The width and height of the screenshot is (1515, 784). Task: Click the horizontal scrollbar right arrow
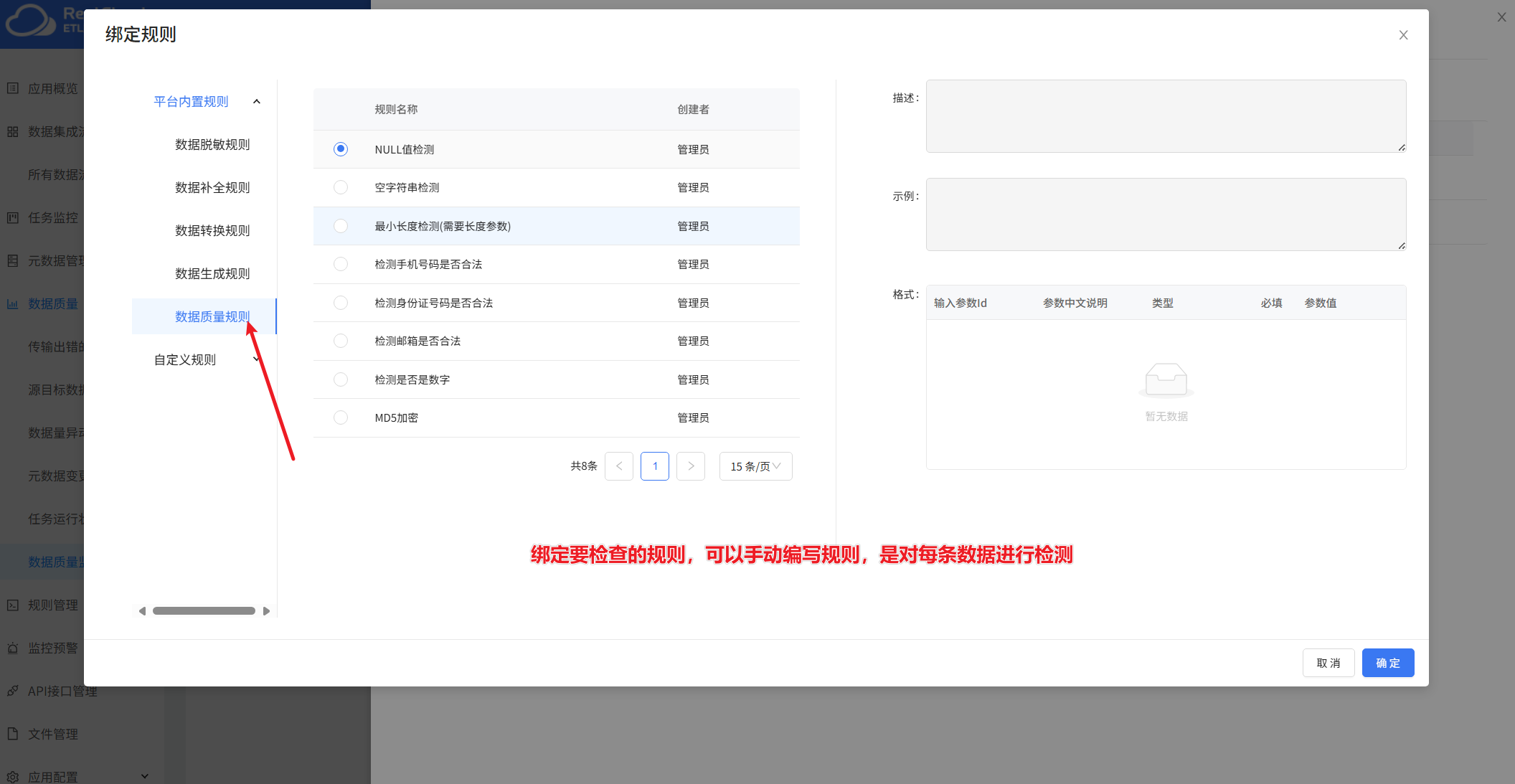point(267,611)
